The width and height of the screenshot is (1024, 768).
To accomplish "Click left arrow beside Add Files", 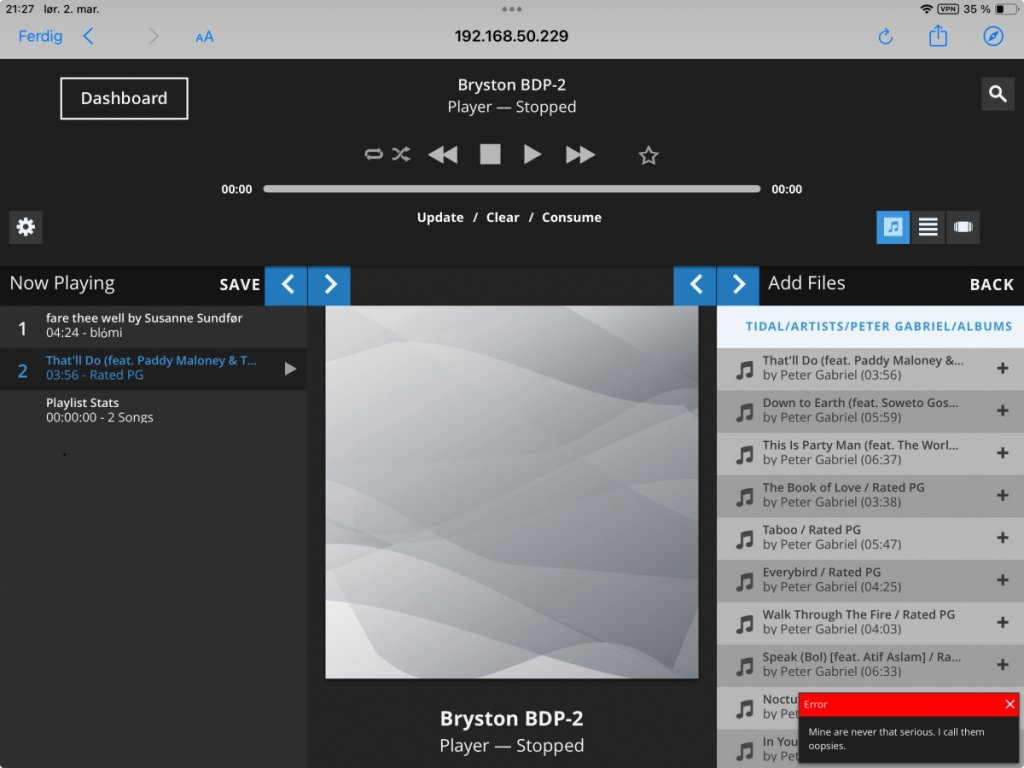I will pyautogui.click(x=695, y=285).
